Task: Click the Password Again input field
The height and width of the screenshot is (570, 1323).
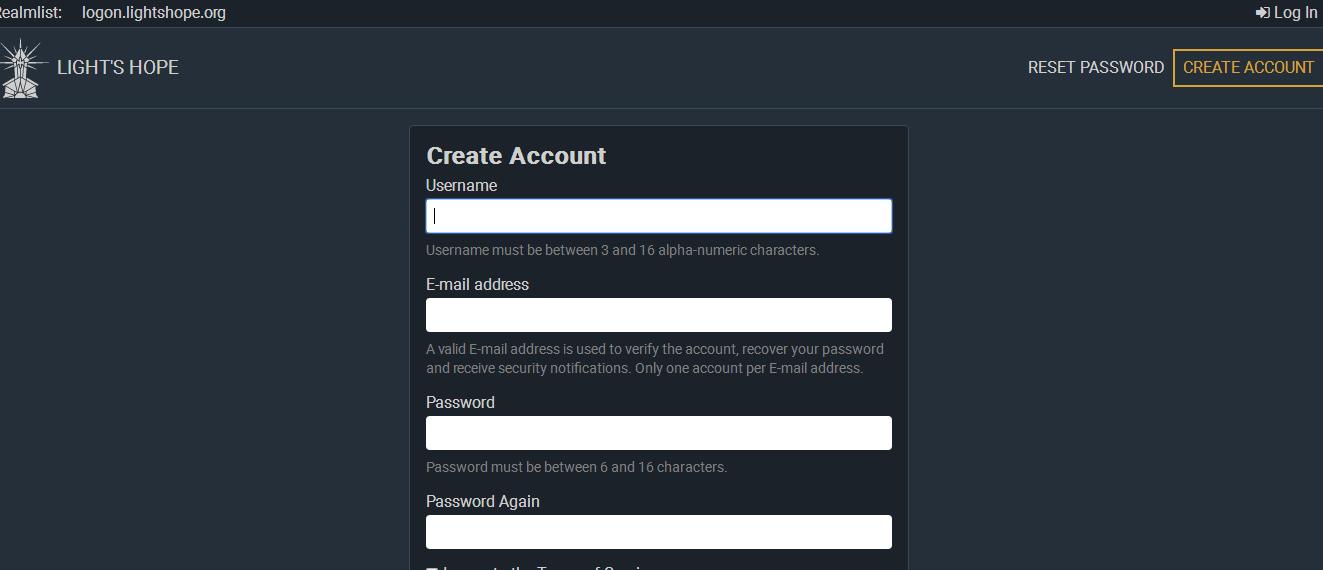Action: (x=658, y=532)
